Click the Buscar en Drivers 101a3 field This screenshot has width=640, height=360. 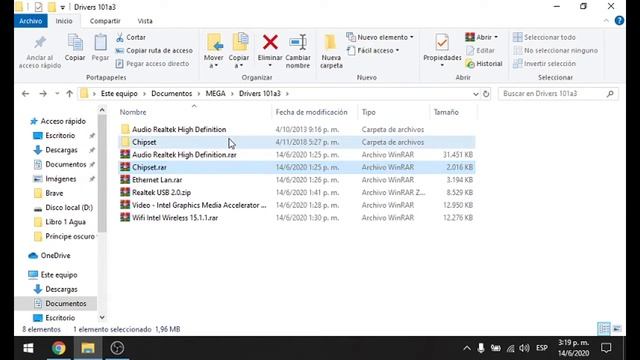[558, 93]
